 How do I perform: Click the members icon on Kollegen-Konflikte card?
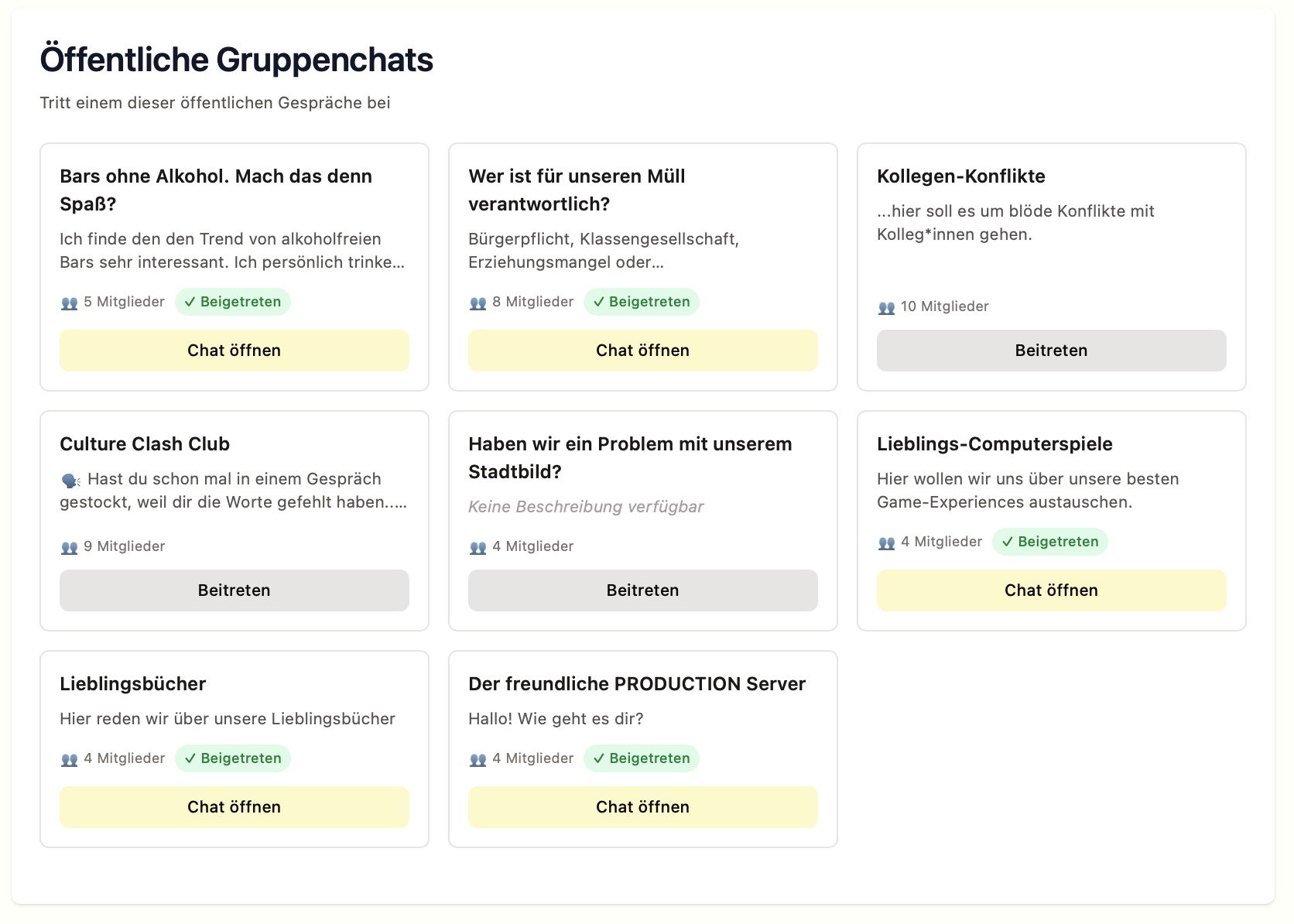[x=885, y=307]
